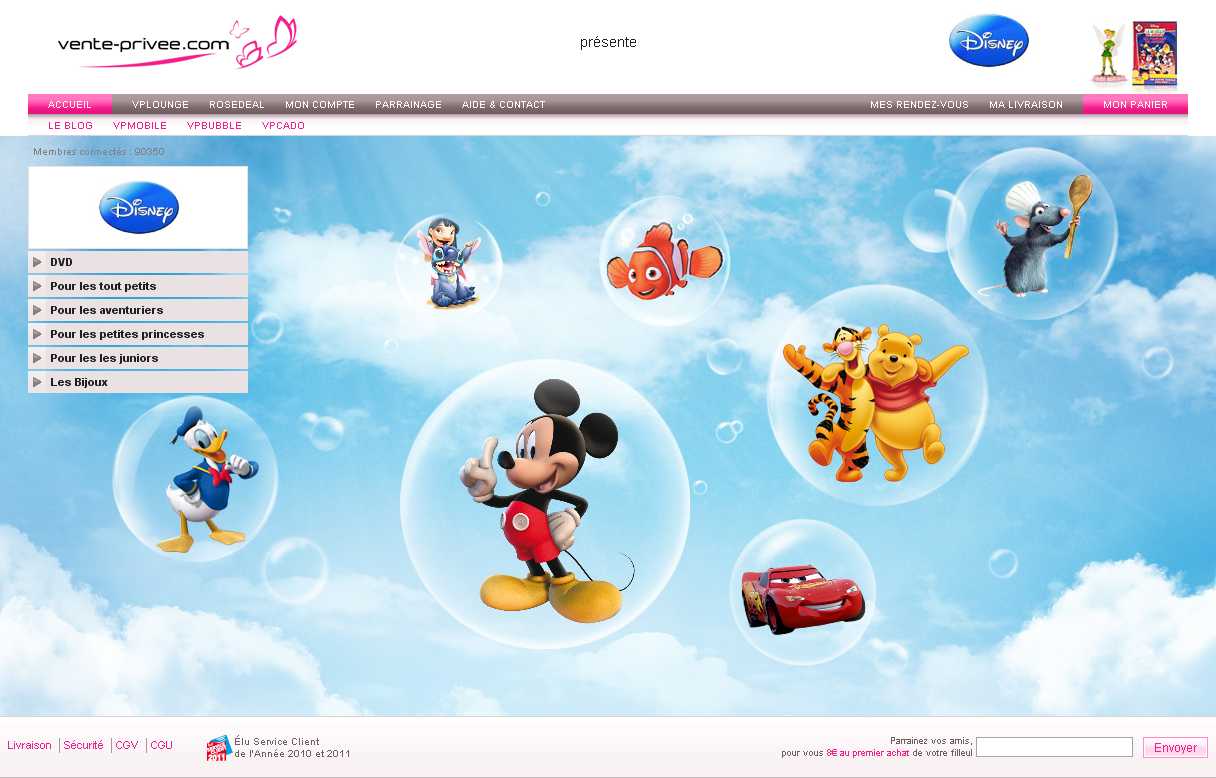This screenshot has width=1216, height=778.
Task: Click the Donald Duck bubble
Action: pos(196,480)
